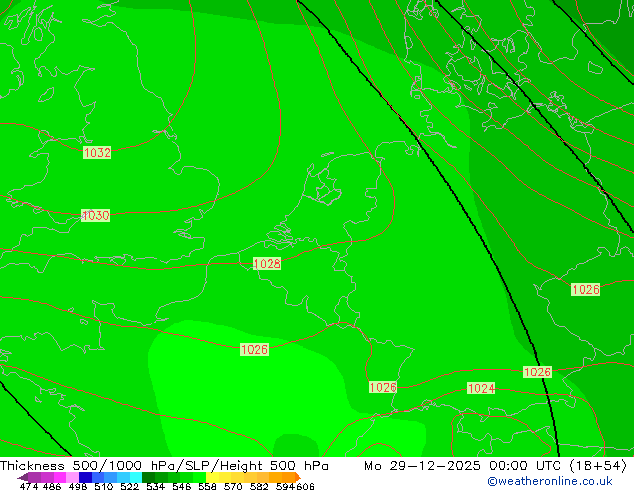
Task: Click the 606 legend value
Action: click(x=305, y=486)
